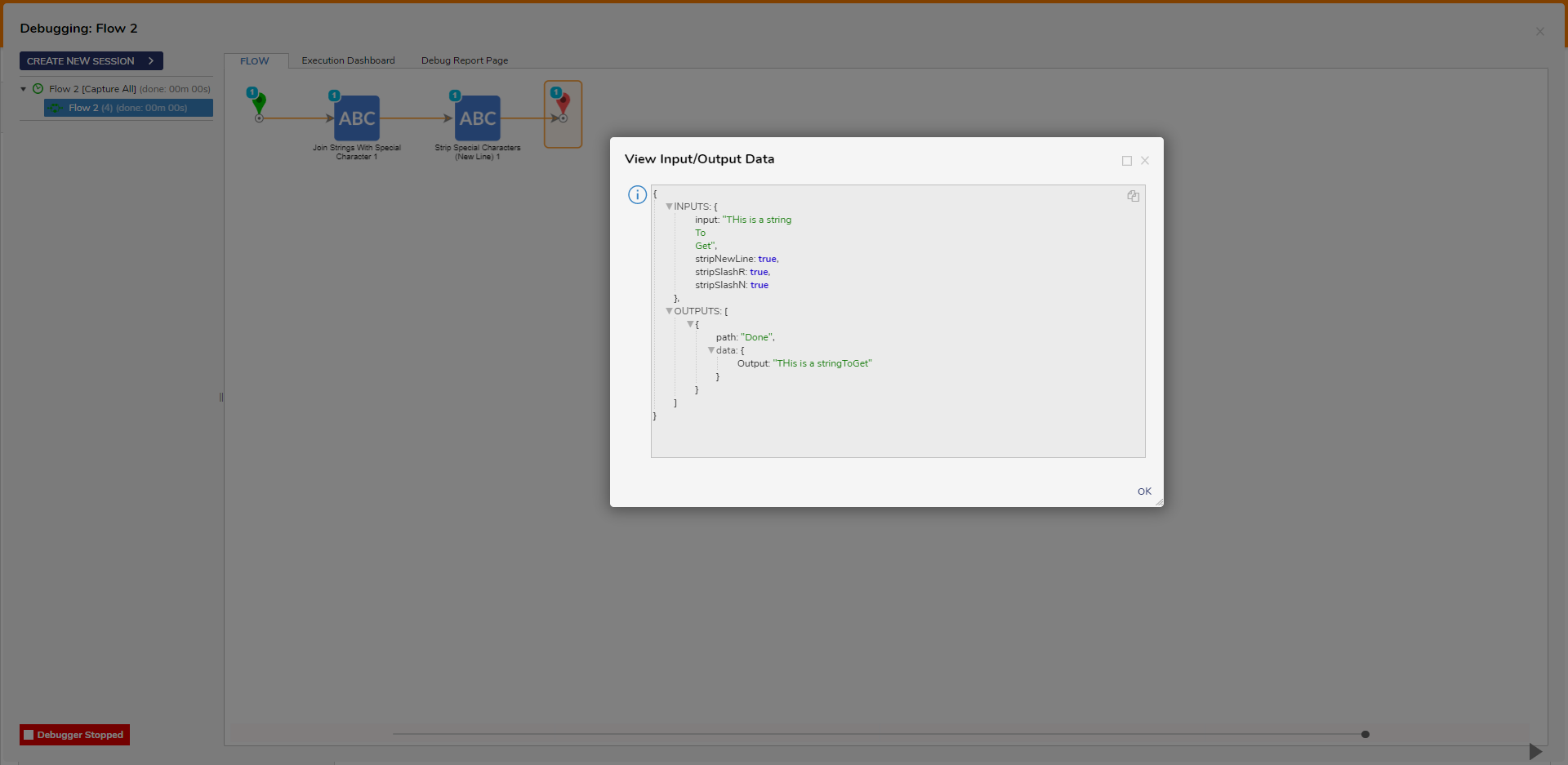
Task: Select the Join Strings With Special Character step
Action: 357,118
